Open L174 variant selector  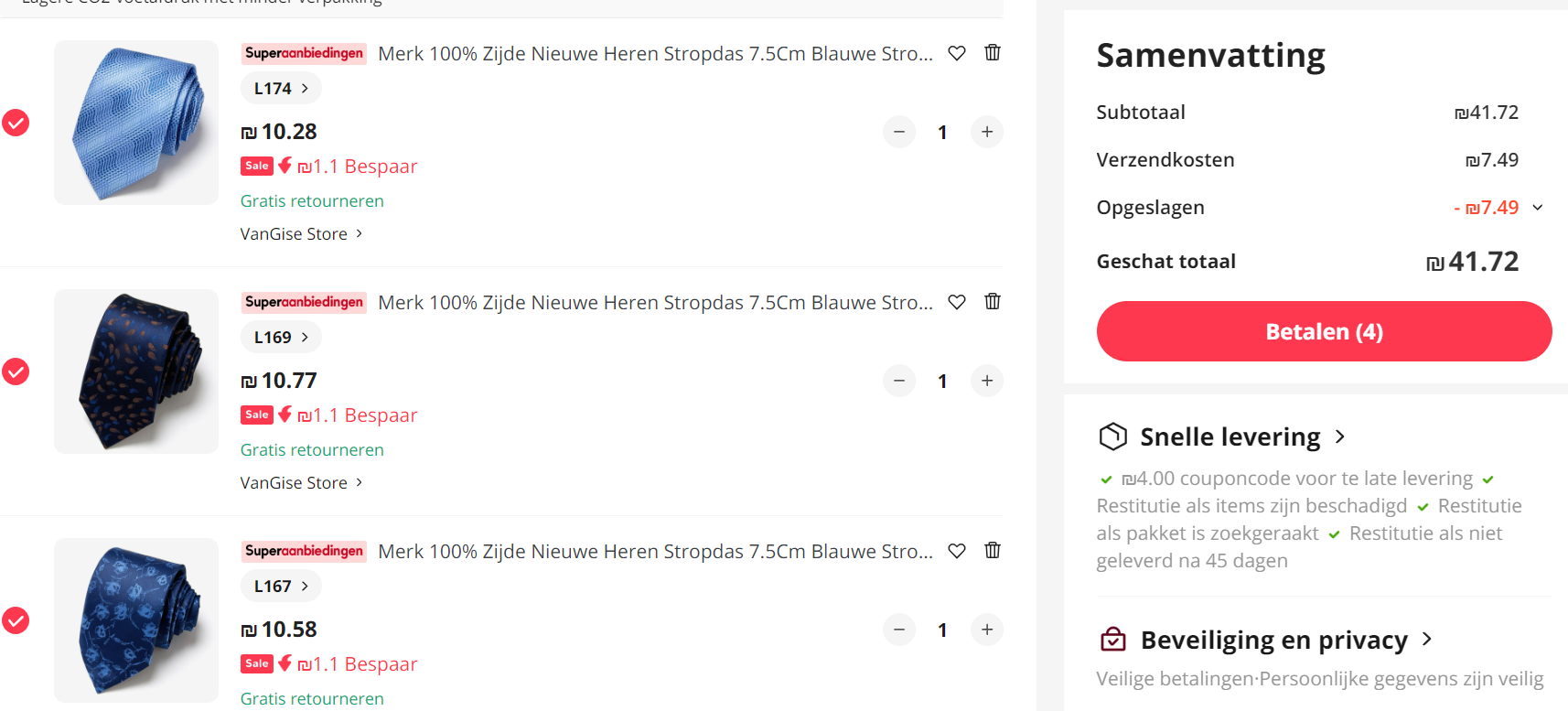click(x=281, y=89)
